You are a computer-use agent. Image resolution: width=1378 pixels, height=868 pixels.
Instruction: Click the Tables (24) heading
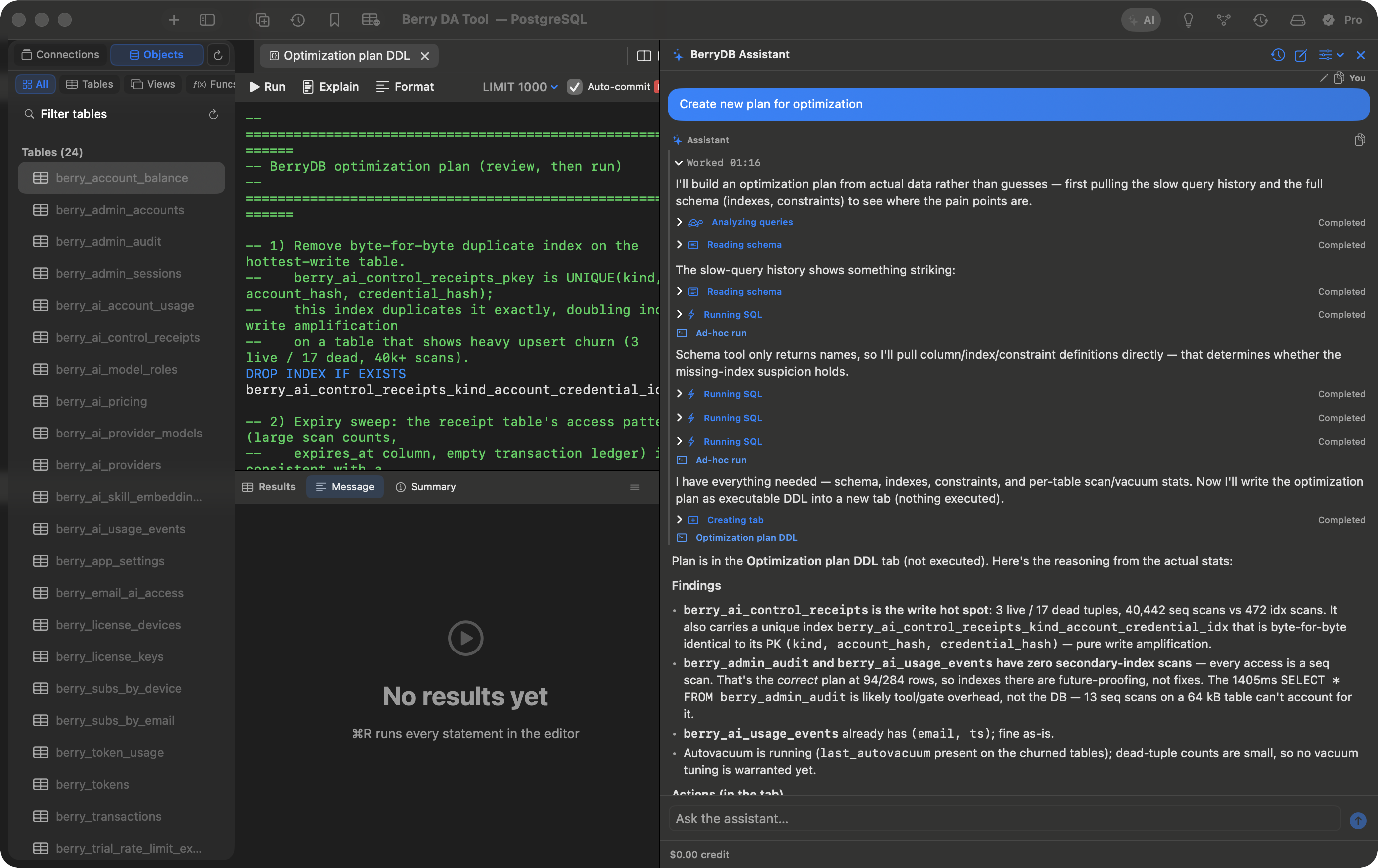53,152
